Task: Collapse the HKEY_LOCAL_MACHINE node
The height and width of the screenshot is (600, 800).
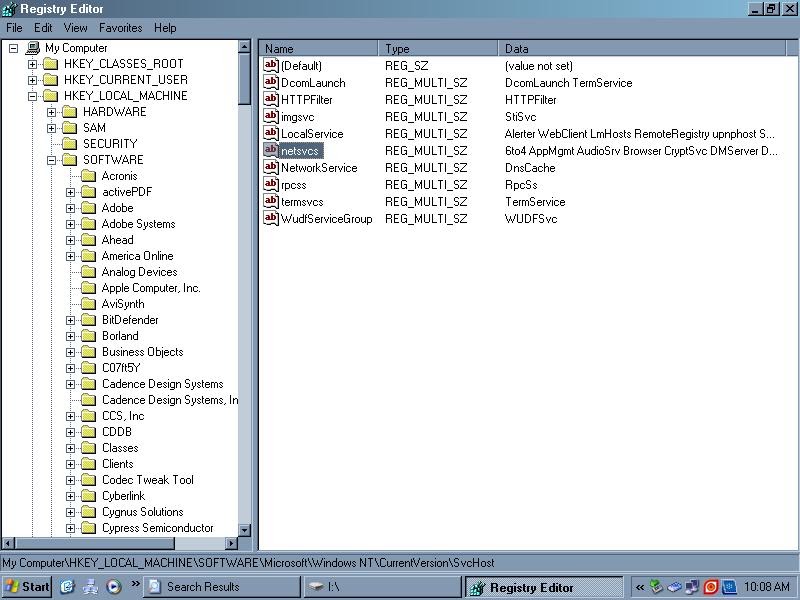Action: coord(33,96)
